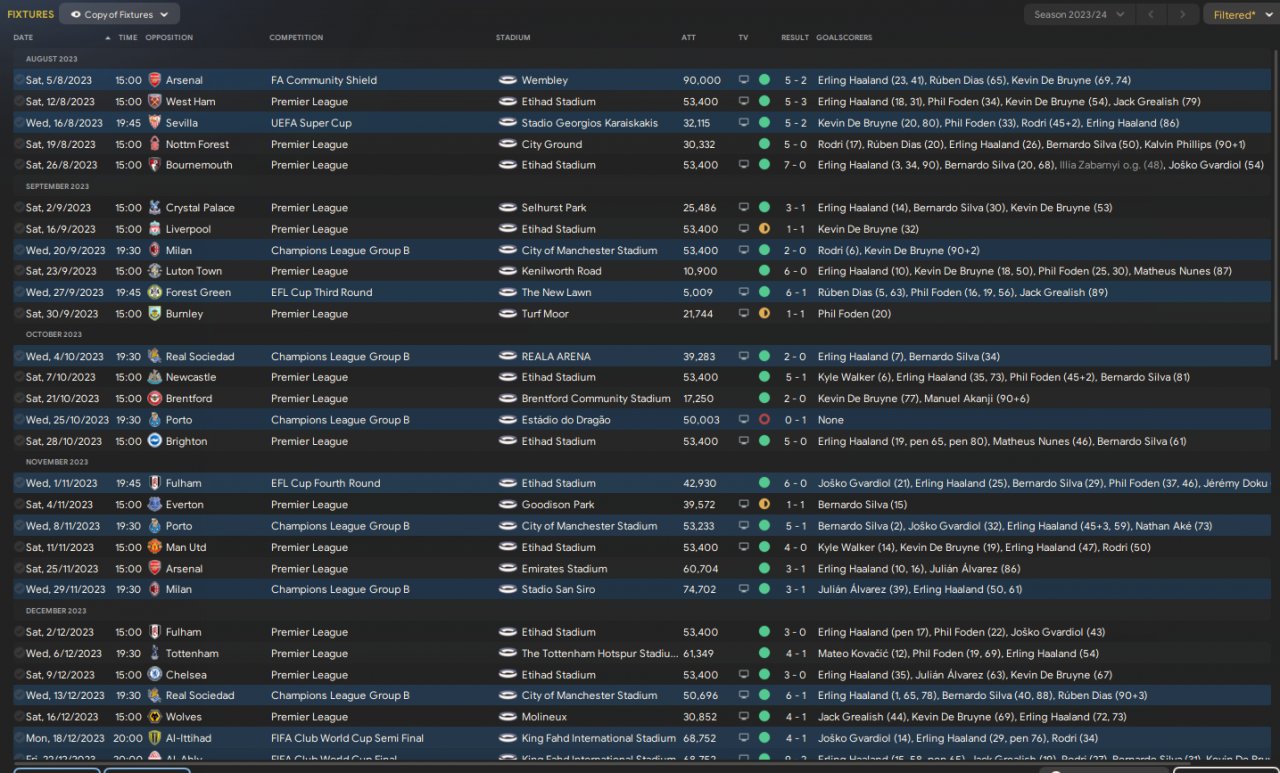Click the Wolves club badge
The width and height of the screenshot is (1280, 773).
click(154, 717)
